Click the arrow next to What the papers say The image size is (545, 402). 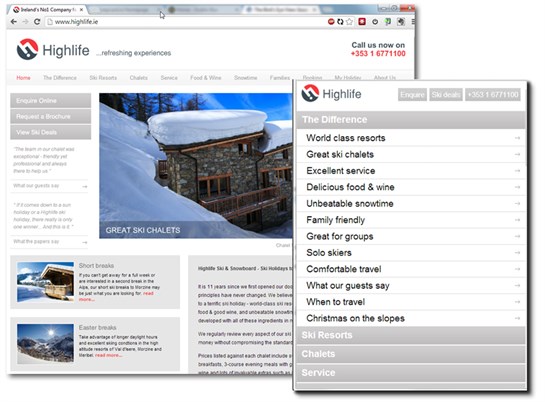85,242
